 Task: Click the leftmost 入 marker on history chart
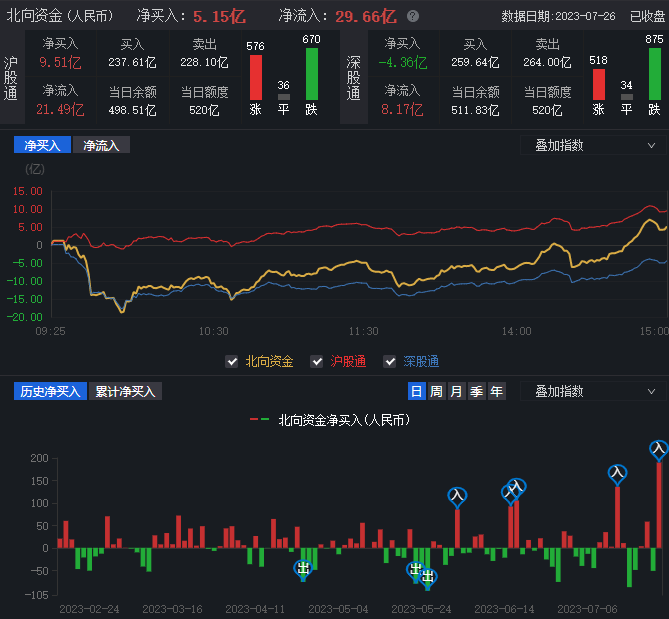click(x=457, y=494)
